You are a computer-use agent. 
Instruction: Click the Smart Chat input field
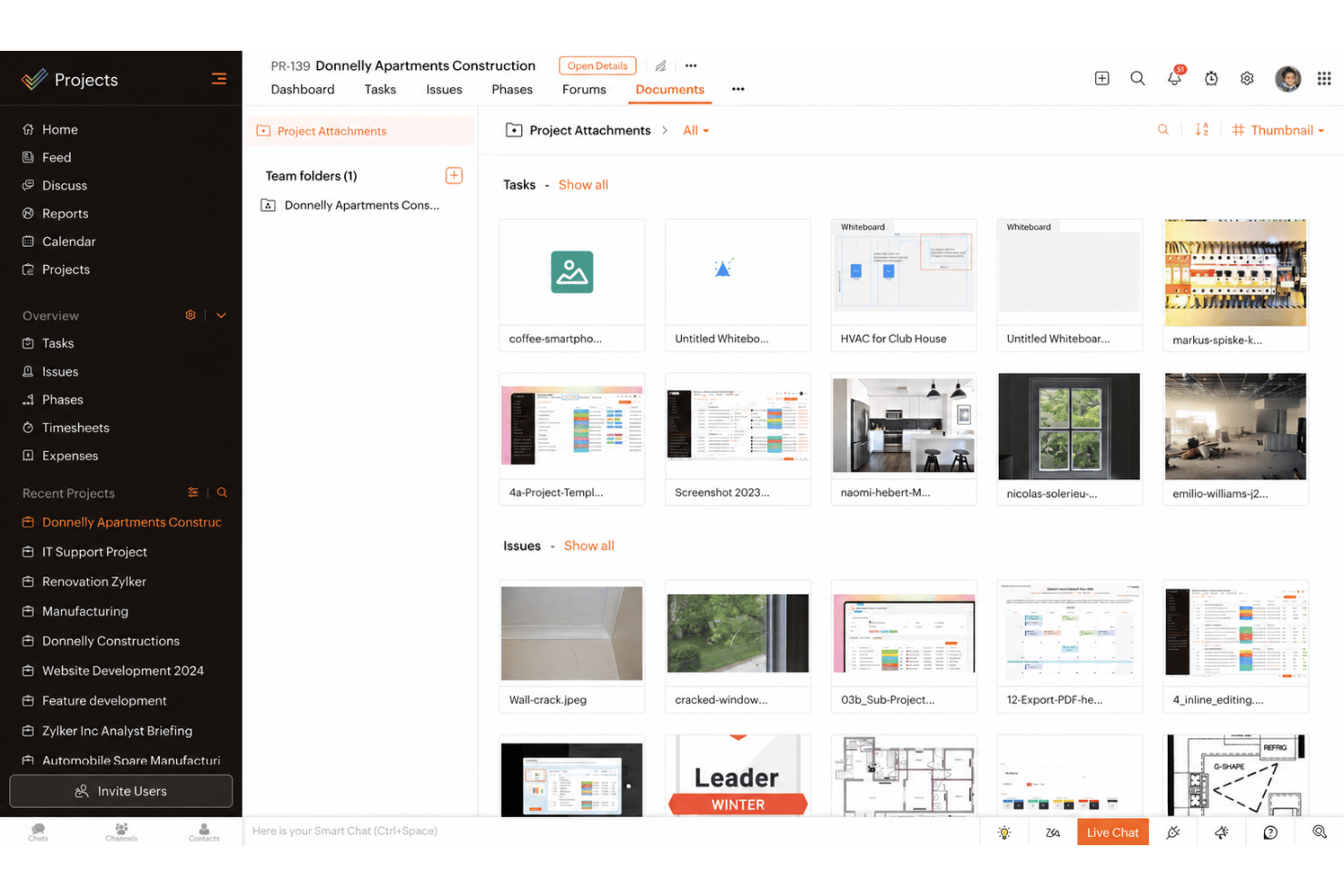click(610, 831)
